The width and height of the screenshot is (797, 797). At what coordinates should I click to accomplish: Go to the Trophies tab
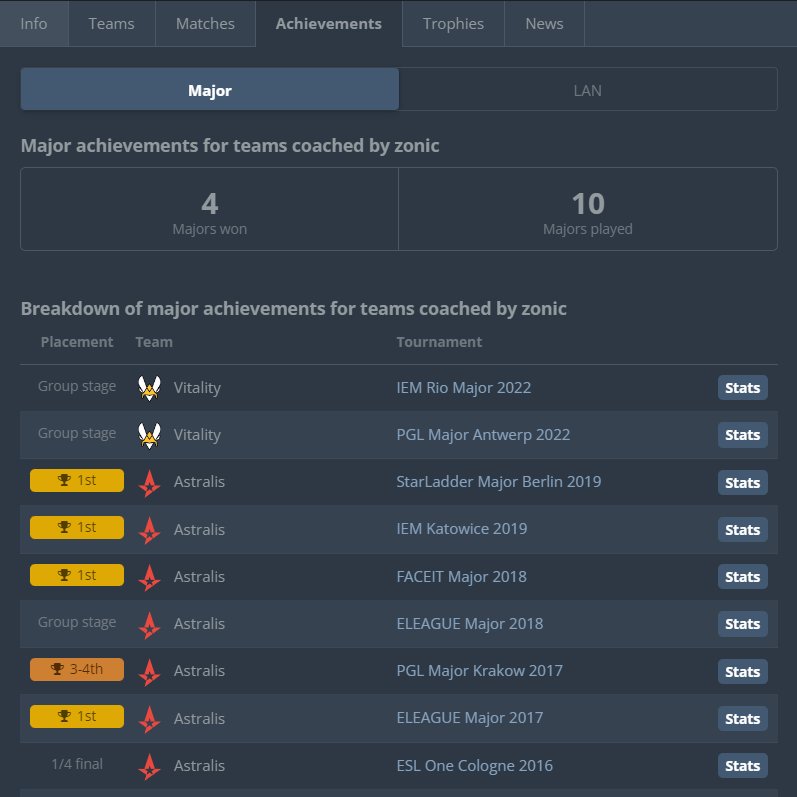(453, 23)
